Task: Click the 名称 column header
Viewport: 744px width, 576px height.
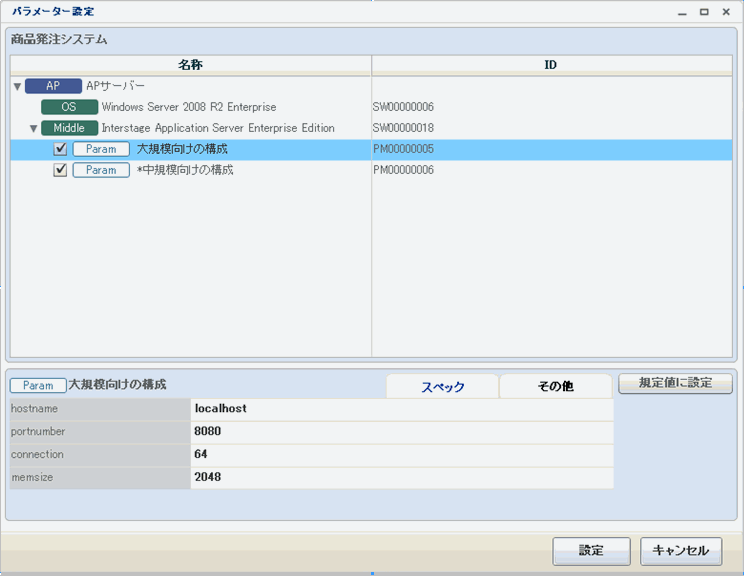Action: pyautogui.click(x=190, y=65)
